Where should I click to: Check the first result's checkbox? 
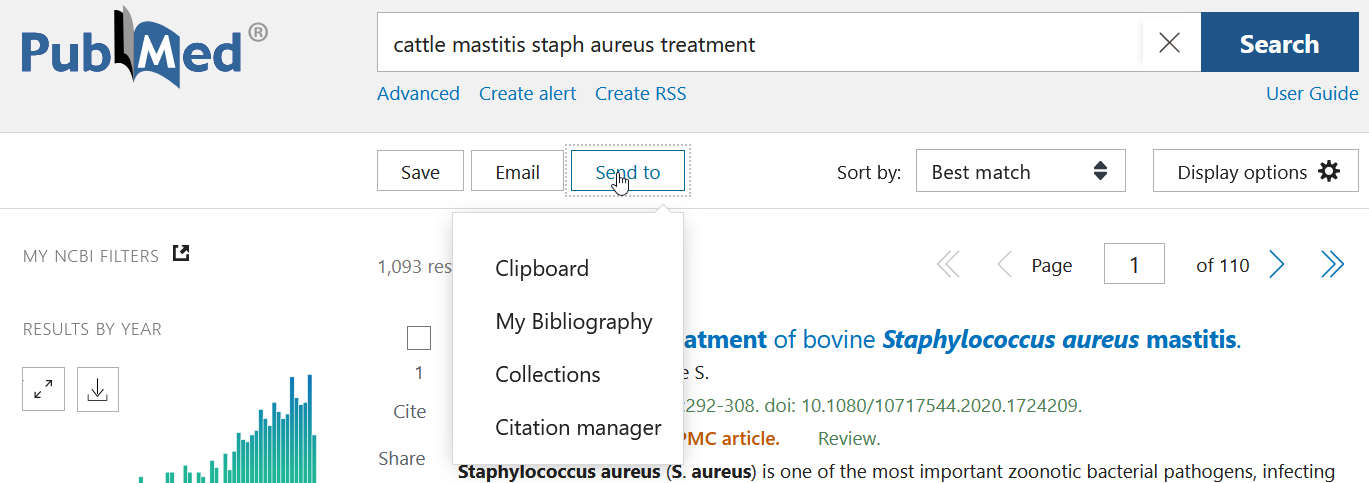(419, 338)
